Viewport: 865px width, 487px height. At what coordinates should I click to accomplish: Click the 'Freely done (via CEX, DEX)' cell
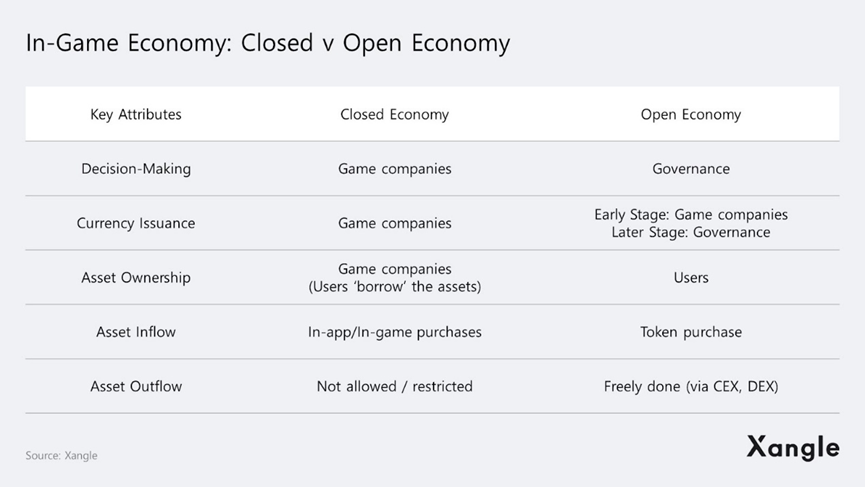coord(691,386)
